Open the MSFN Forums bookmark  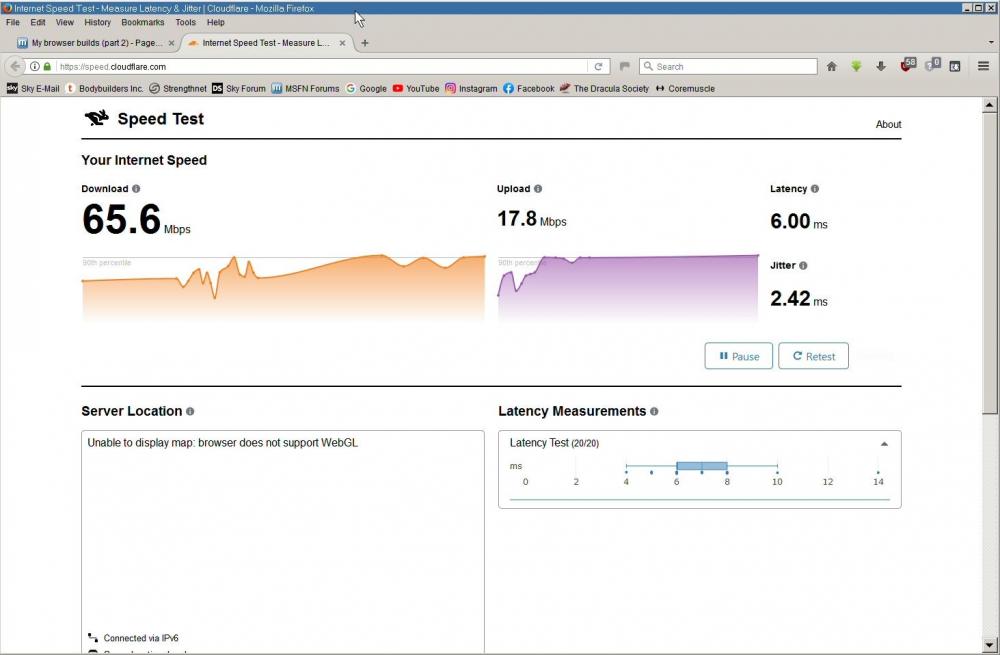[305, 88]
